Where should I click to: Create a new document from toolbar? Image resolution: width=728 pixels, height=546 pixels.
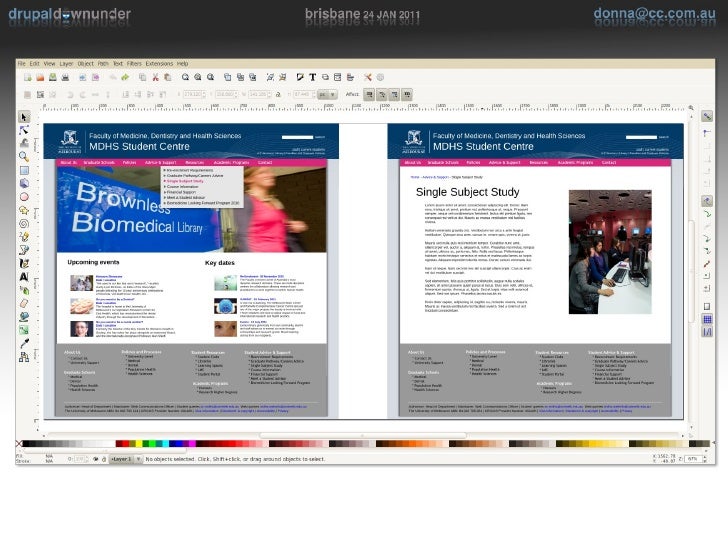28,78
